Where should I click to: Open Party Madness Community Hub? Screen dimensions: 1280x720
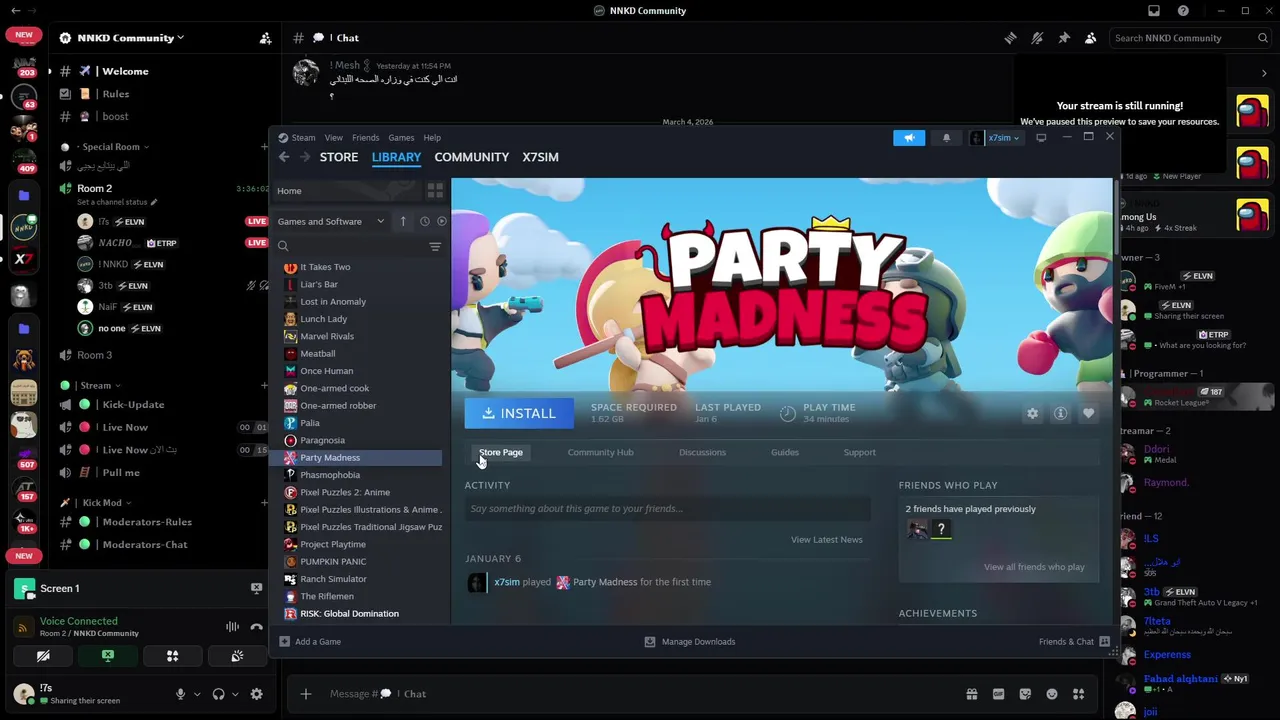coord(600,452)
